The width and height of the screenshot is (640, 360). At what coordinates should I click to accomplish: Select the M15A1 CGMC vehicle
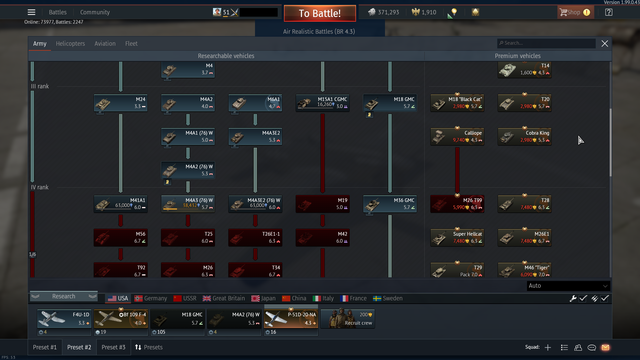(x=322, y=103)
